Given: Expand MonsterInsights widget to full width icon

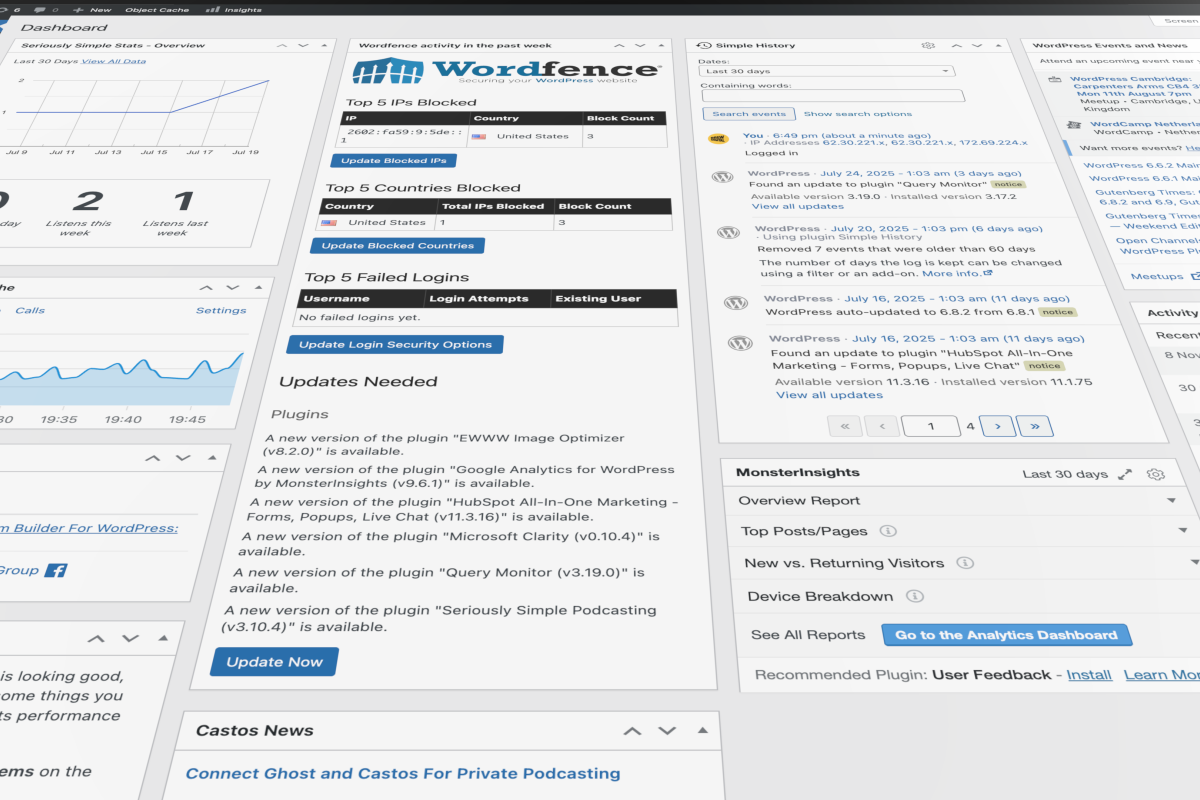Looking at the screenshot, I should coord(1125,475).
